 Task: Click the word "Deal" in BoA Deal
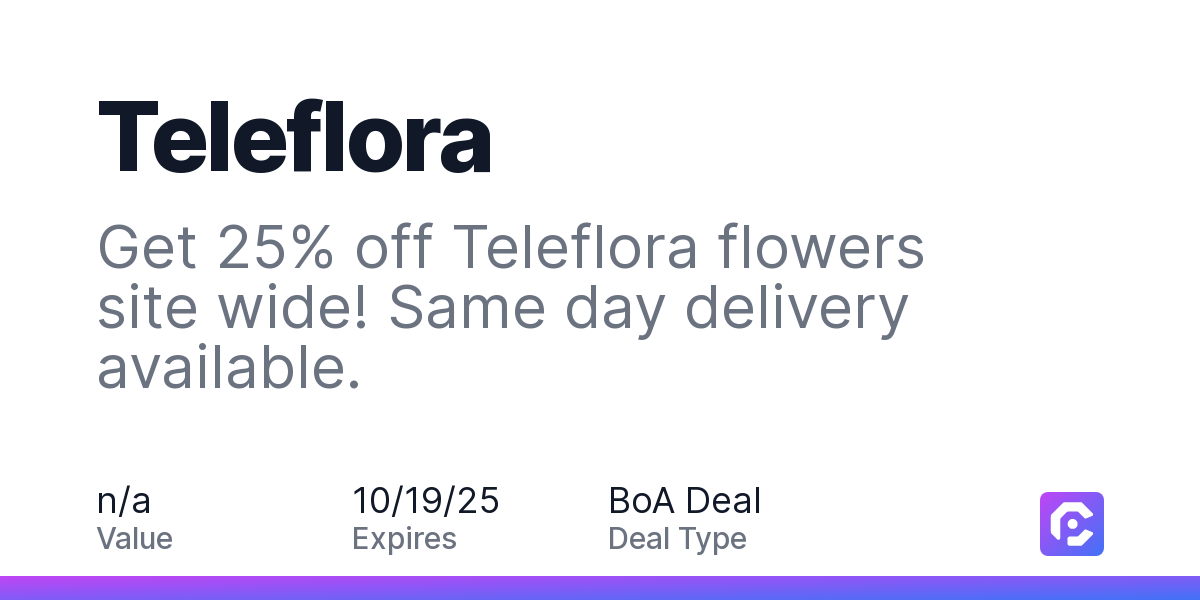tap(723, 500)
